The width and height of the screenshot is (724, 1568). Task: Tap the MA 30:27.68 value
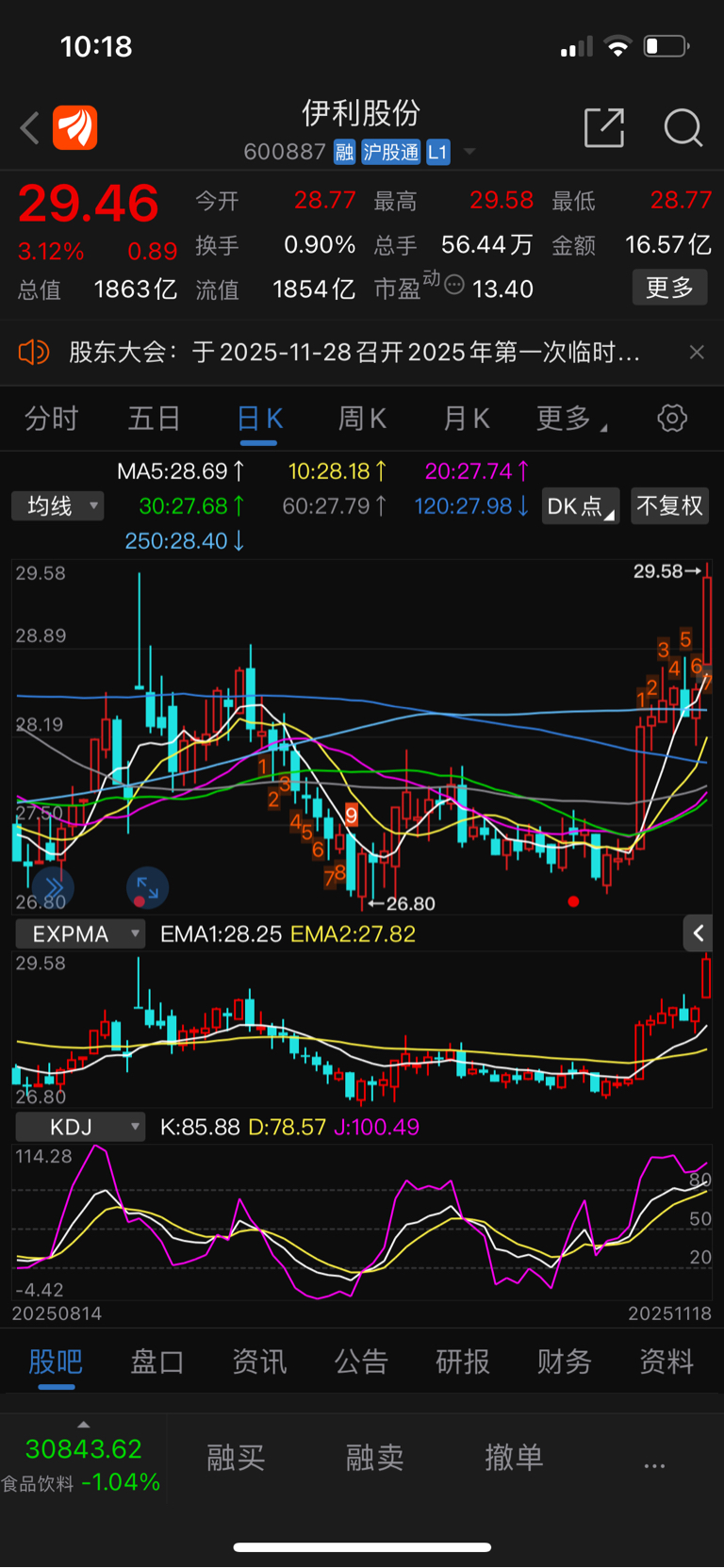[192, 506]
